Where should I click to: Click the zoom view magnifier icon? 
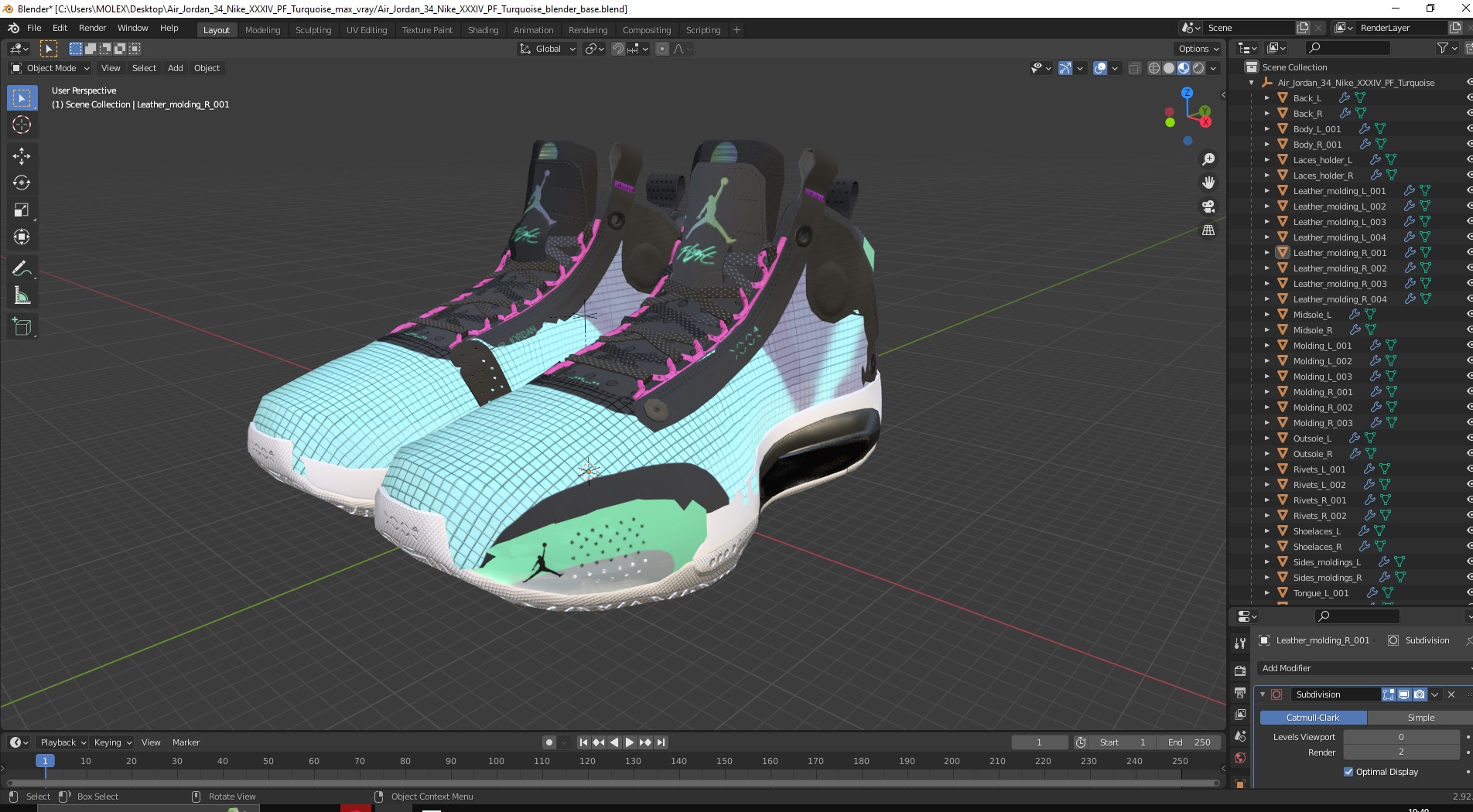click(x=1208, y=159)
